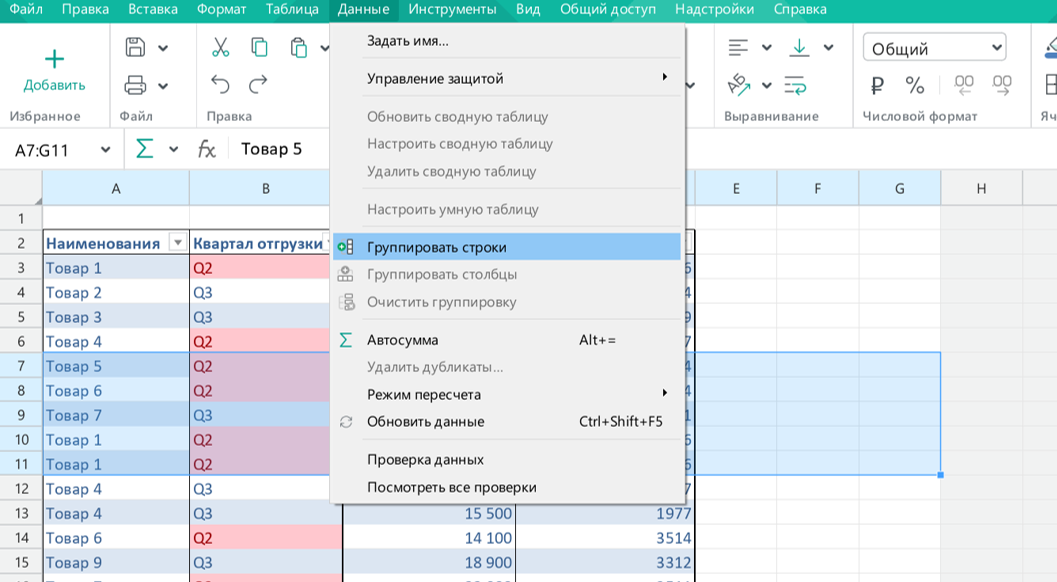Viewport: 1057px width, 582px height.
Task: Click the vertical alignment icon
Action: (x=799, y=47)
